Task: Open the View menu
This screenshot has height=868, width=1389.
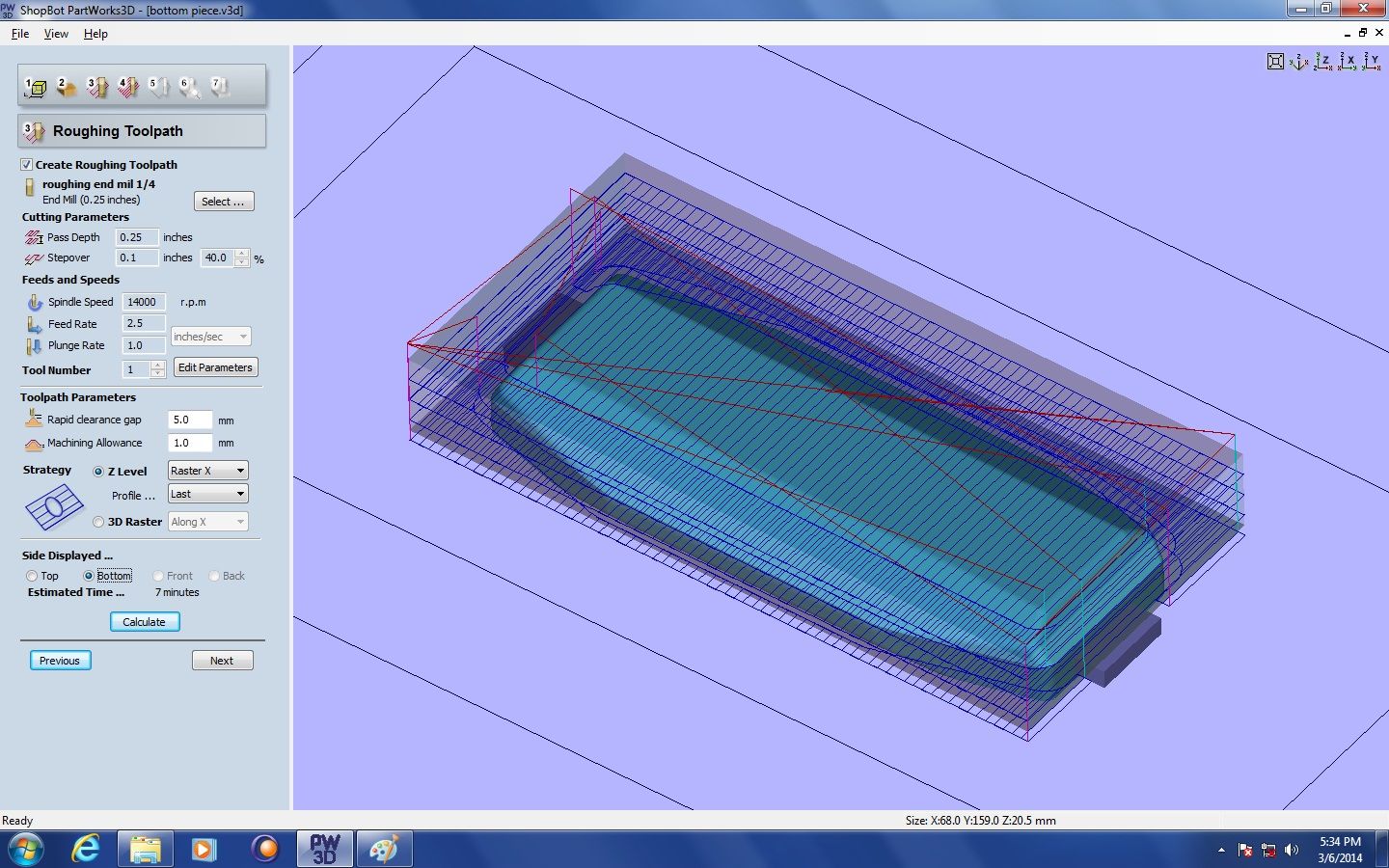Action: pyautogui.click(x=55, y=33)
